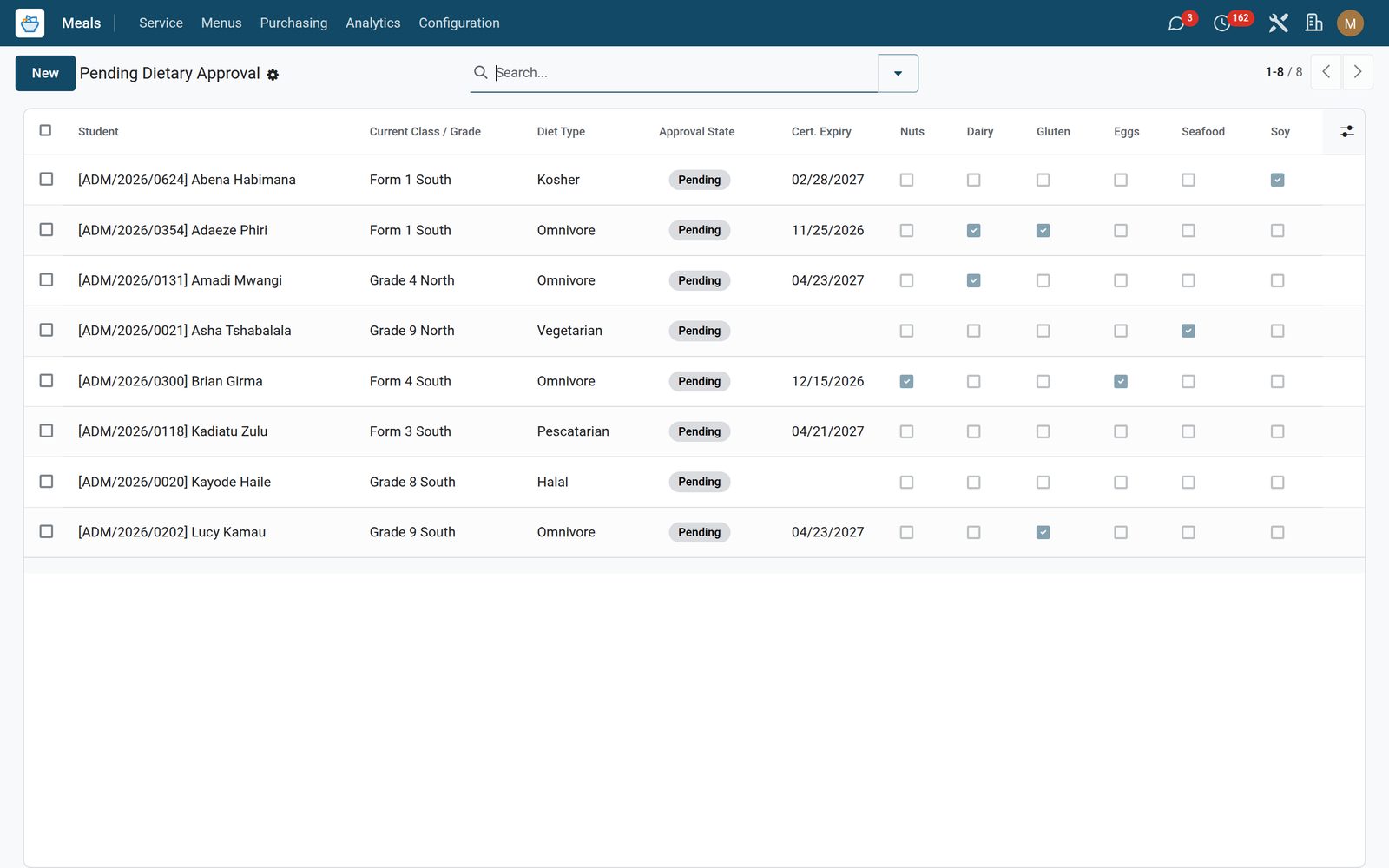Focus the Search input field
This screenshot has height=868, width=1389.
click(684, 73)
